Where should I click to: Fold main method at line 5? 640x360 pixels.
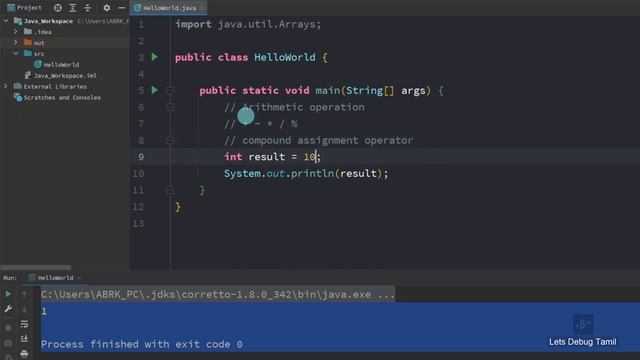tap(170, 90)
